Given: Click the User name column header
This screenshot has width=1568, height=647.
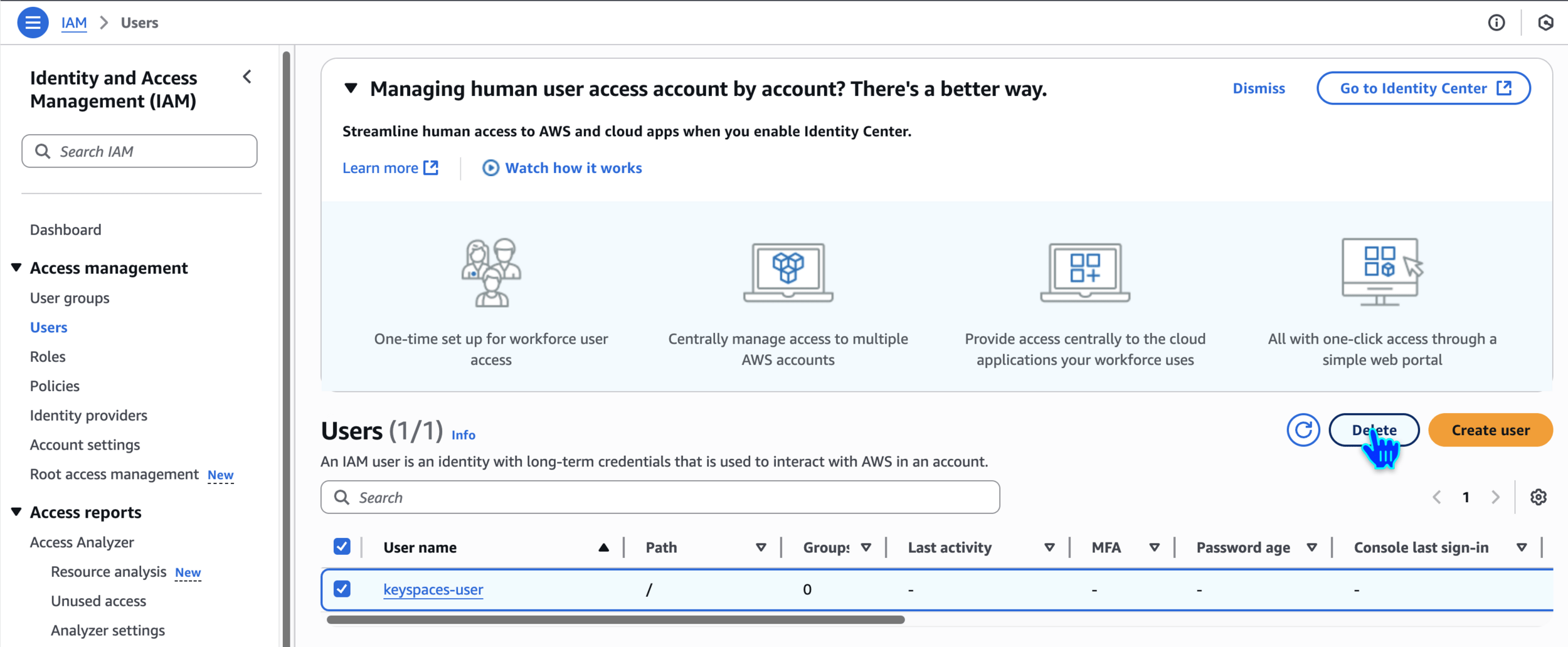Looking at the screenshot, I should (x=420, y=547).
